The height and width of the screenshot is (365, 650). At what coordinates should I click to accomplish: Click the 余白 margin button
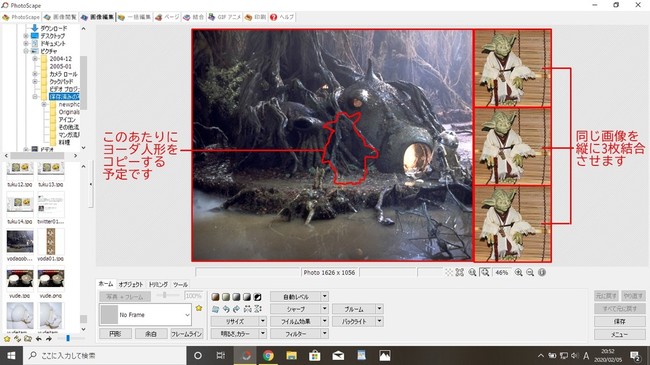[x=151, y=333]
